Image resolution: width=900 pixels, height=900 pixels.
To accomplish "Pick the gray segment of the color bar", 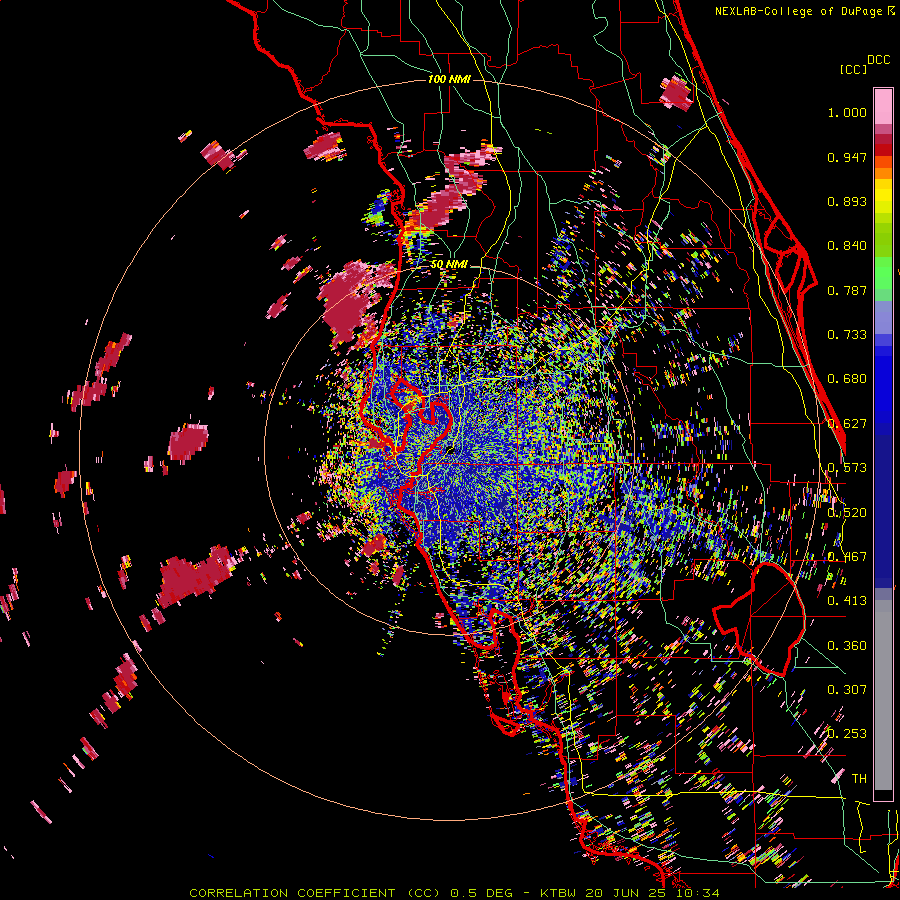I will [x=883, y=695].
